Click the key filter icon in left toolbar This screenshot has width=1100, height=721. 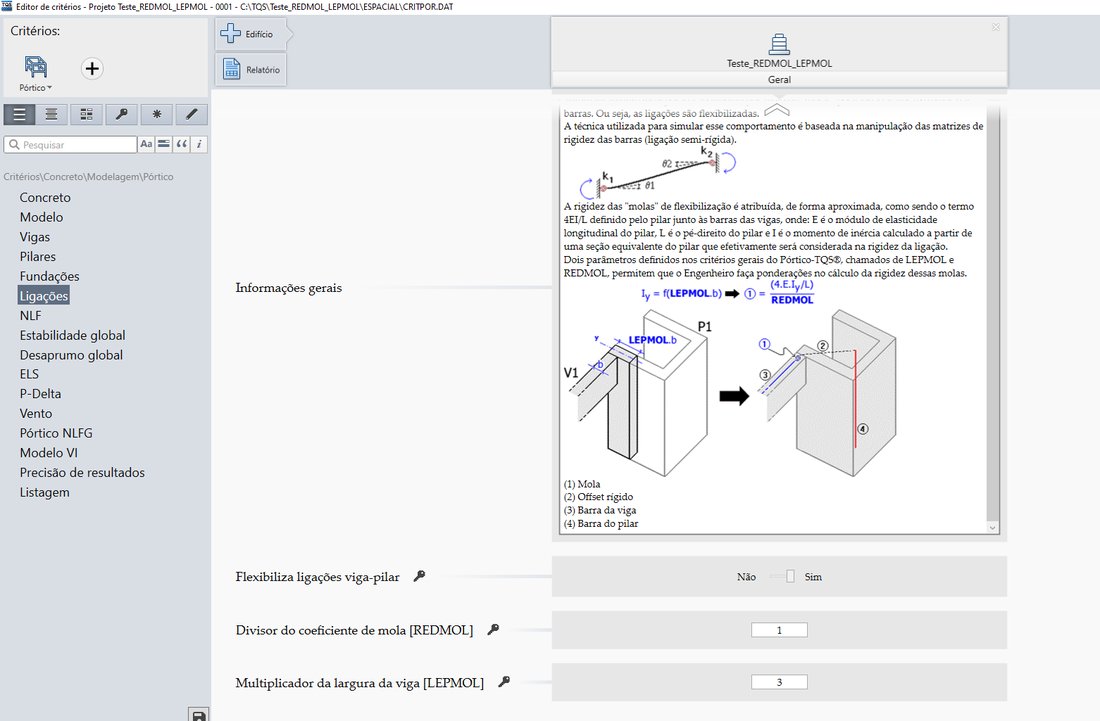(x=121, y=114)
